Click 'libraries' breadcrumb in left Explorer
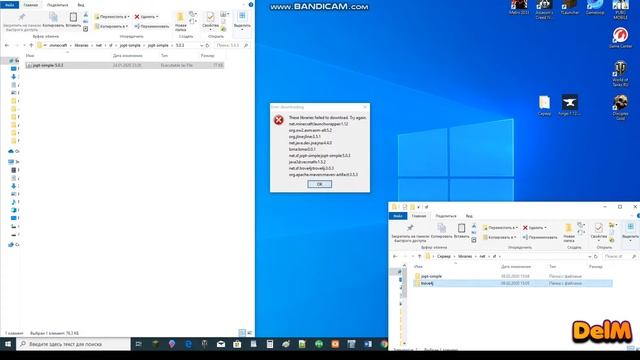The height and width of the screenshot is (360, 640). (x=81, y=45)
